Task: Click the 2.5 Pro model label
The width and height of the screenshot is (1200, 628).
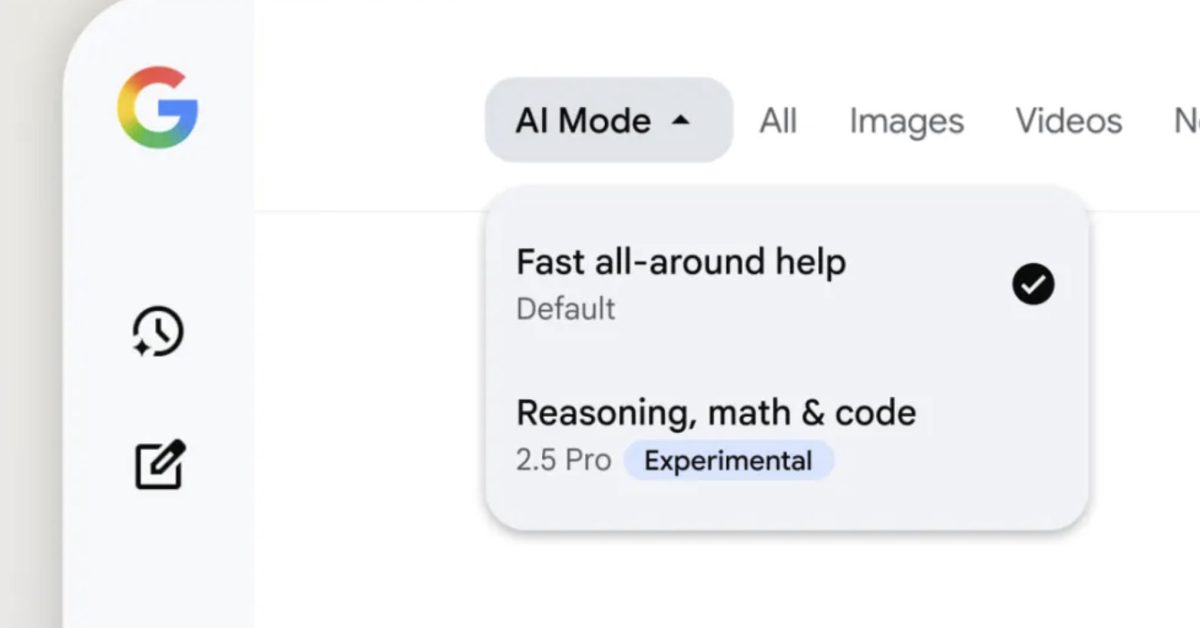Action: point(563,461)
